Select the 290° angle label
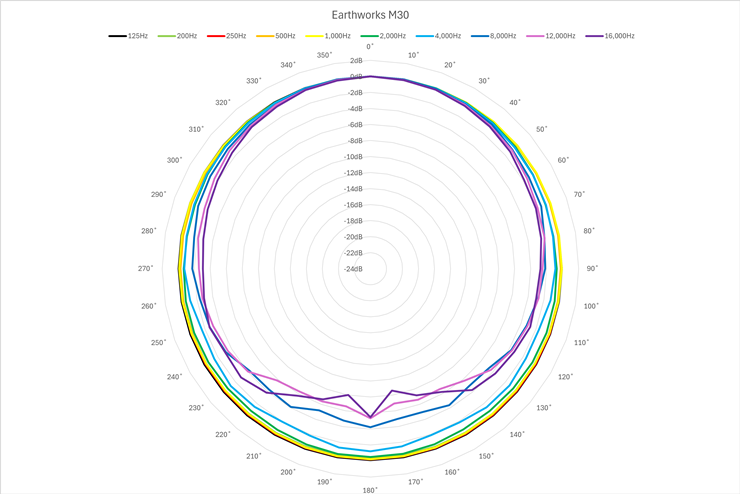The image size is (740, 494). click(x=159, y=194)
